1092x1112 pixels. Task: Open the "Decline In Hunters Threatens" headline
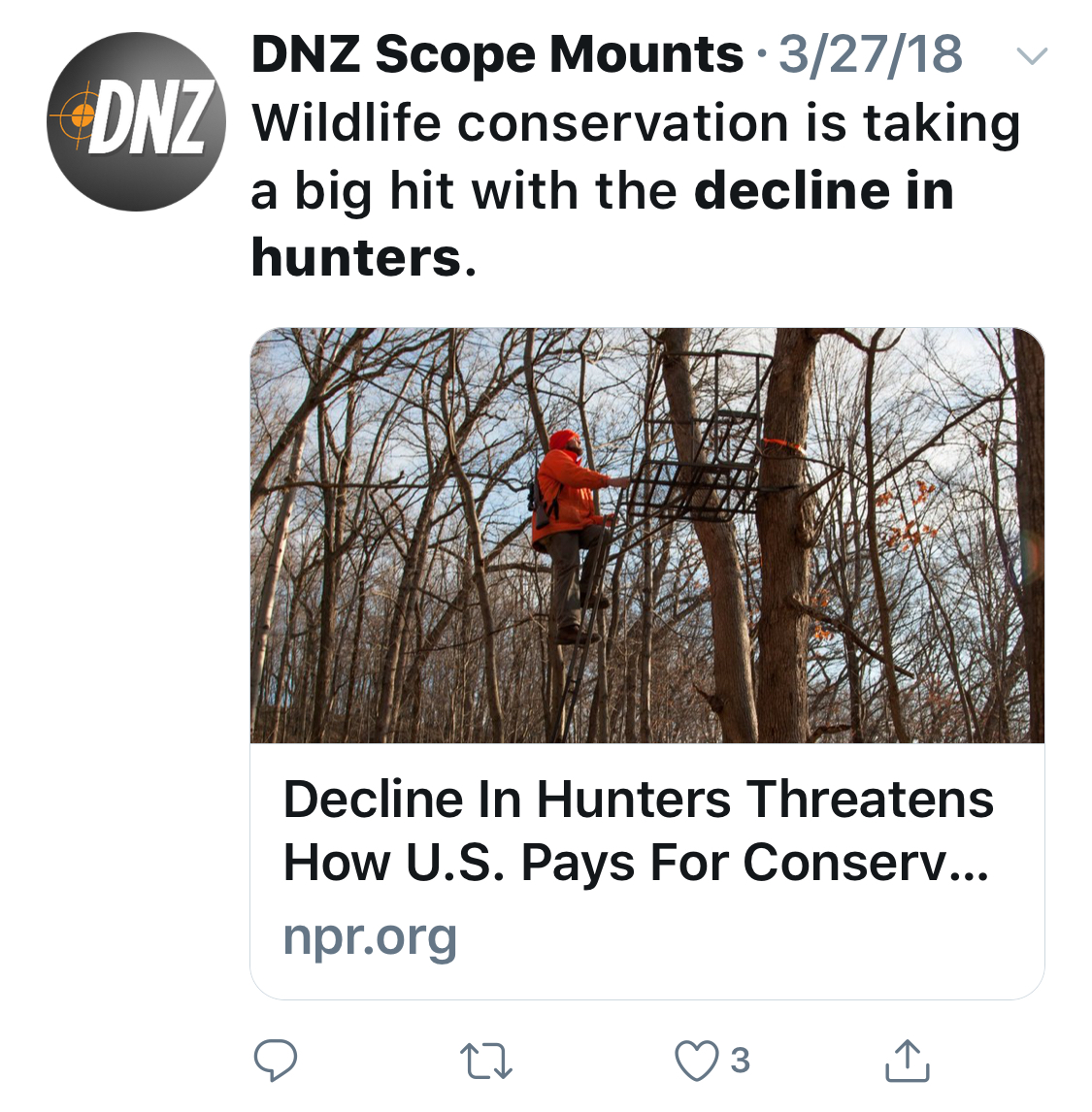638,801
